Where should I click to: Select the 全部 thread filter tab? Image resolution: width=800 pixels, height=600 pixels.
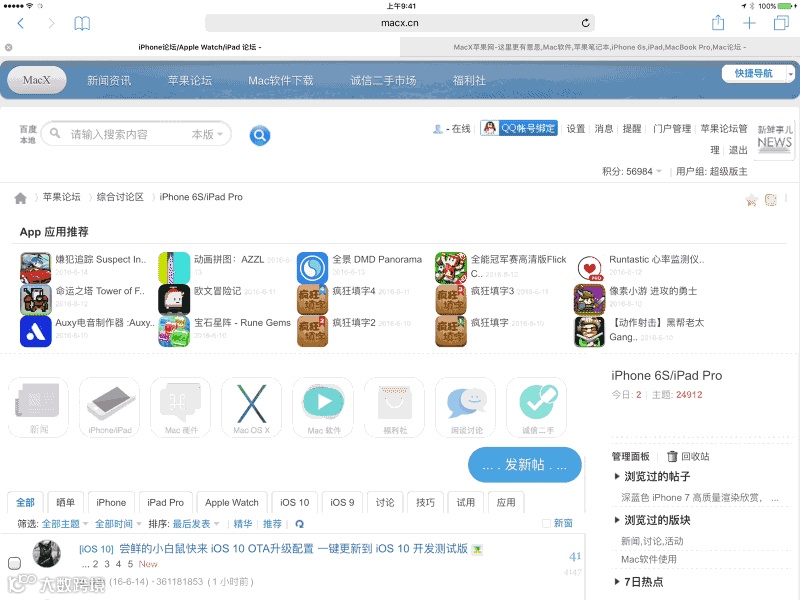coord(25,503)
